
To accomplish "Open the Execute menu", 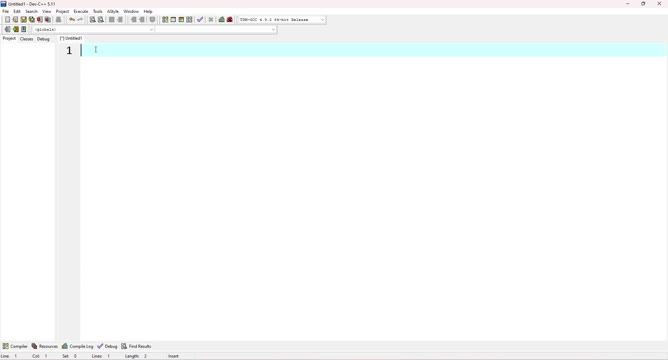I will pyautogui.click(x=81, y=12).
